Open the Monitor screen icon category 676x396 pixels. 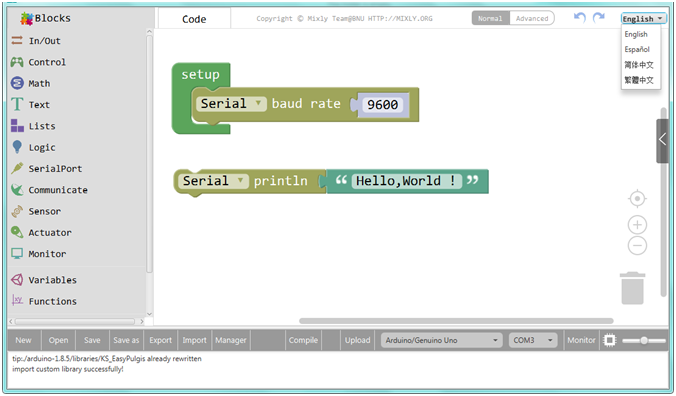pos(17,253)
